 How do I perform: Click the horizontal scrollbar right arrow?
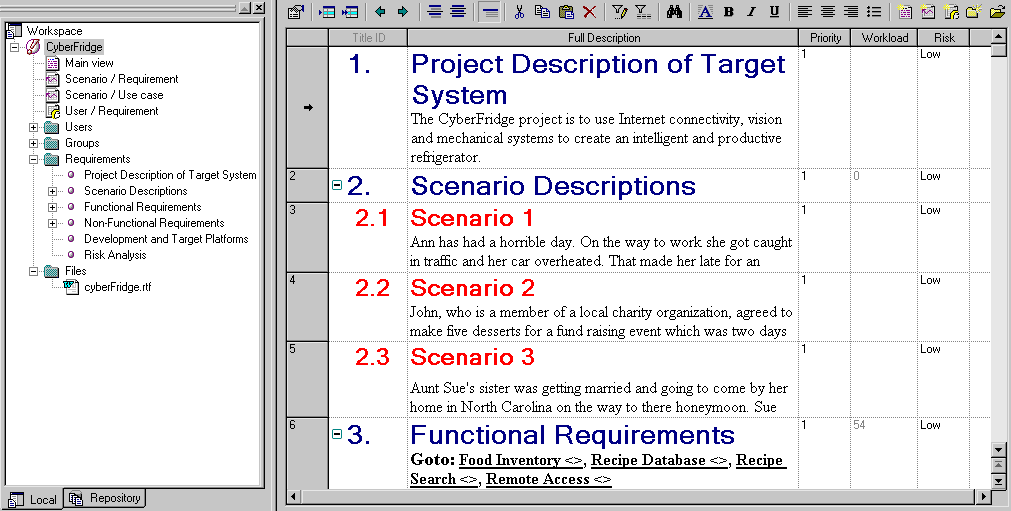(983, 496)
